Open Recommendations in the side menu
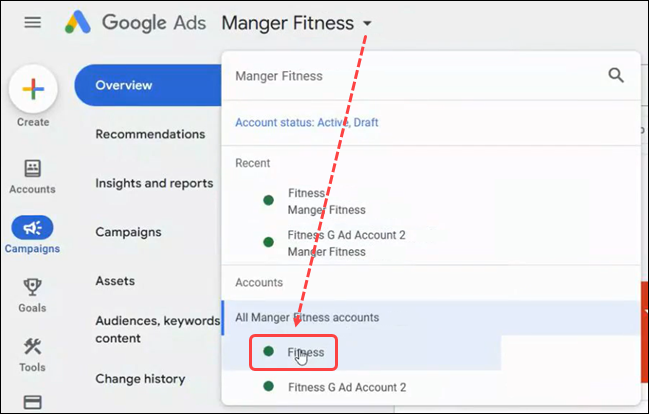Viewport: 649px width, 414px height. click(150, 134)
